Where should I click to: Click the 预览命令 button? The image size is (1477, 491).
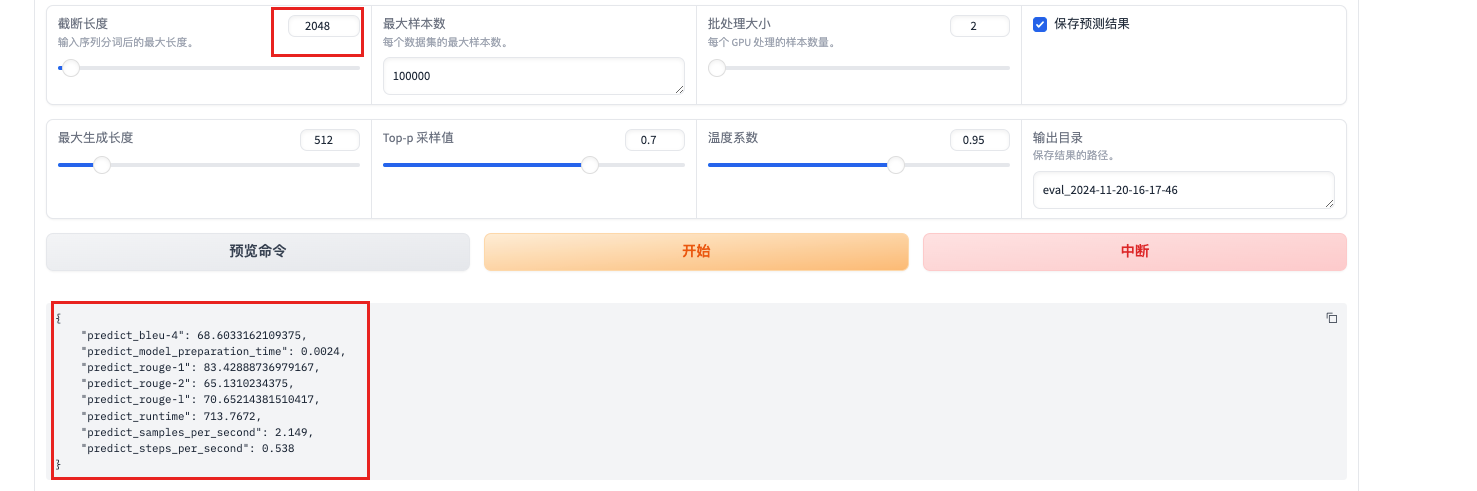point(258,252)
